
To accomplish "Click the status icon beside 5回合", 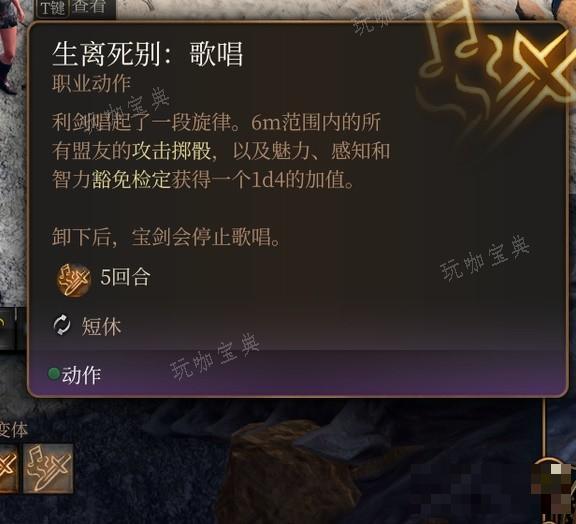I will click(x=73, y=280).
